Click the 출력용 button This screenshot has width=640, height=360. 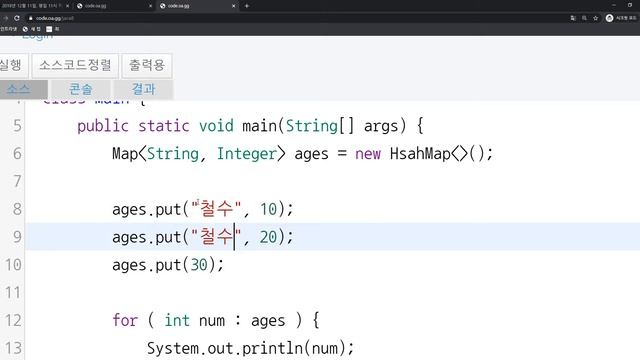tap(147, 65)
